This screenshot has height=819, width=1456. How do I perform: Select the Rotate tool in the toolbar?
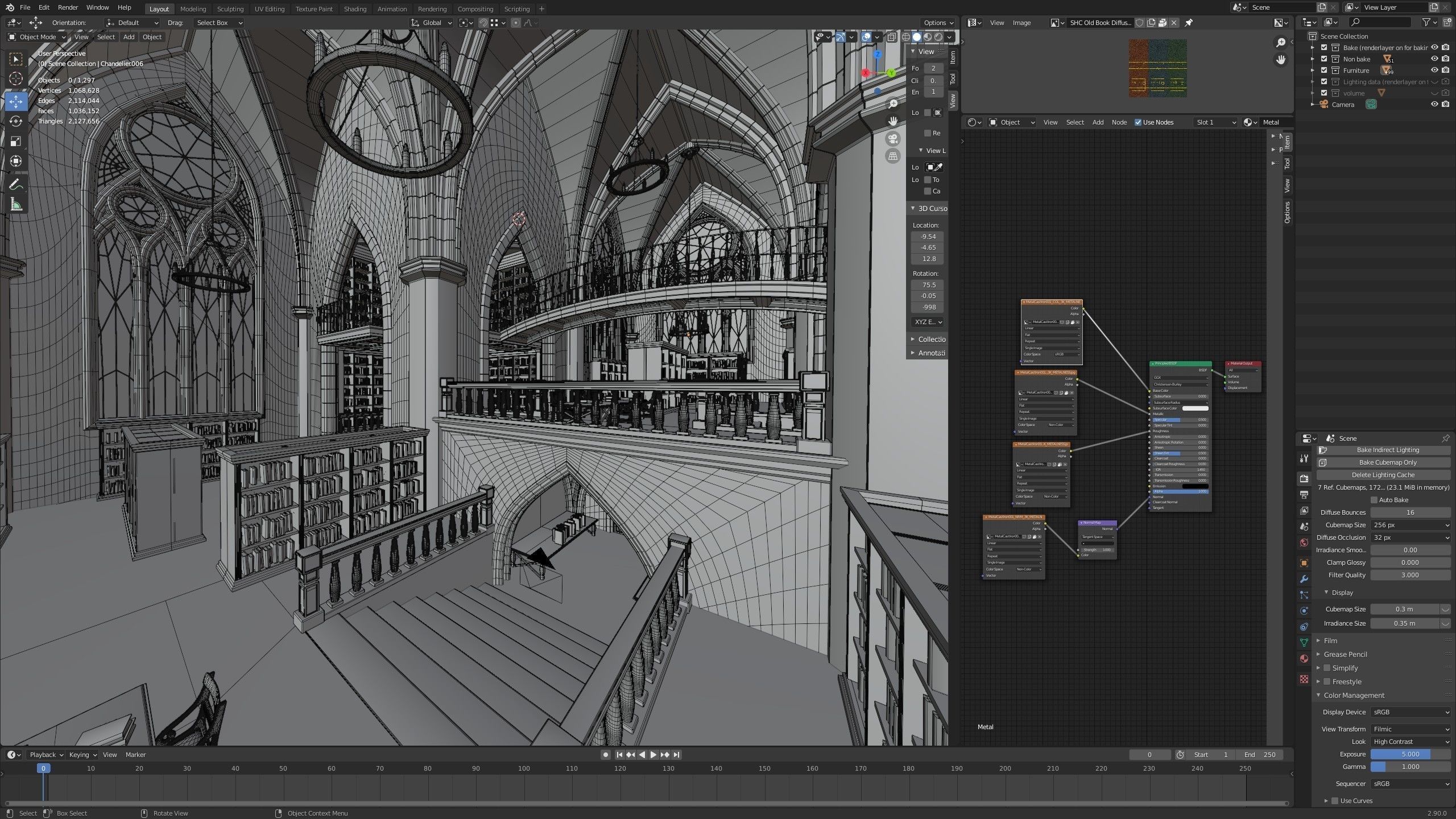16,121
